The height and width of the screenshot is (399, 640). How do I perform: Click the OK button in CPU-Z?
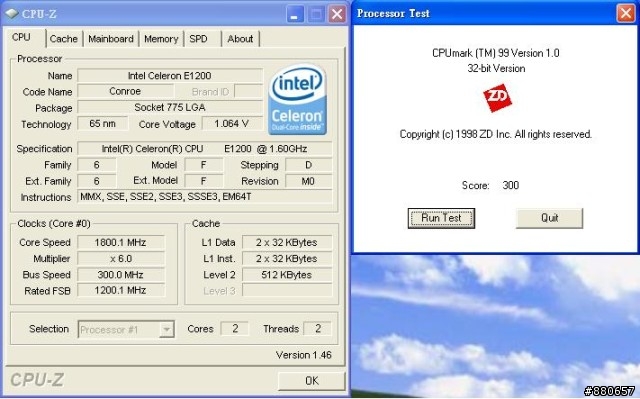[x=312, y=381]
